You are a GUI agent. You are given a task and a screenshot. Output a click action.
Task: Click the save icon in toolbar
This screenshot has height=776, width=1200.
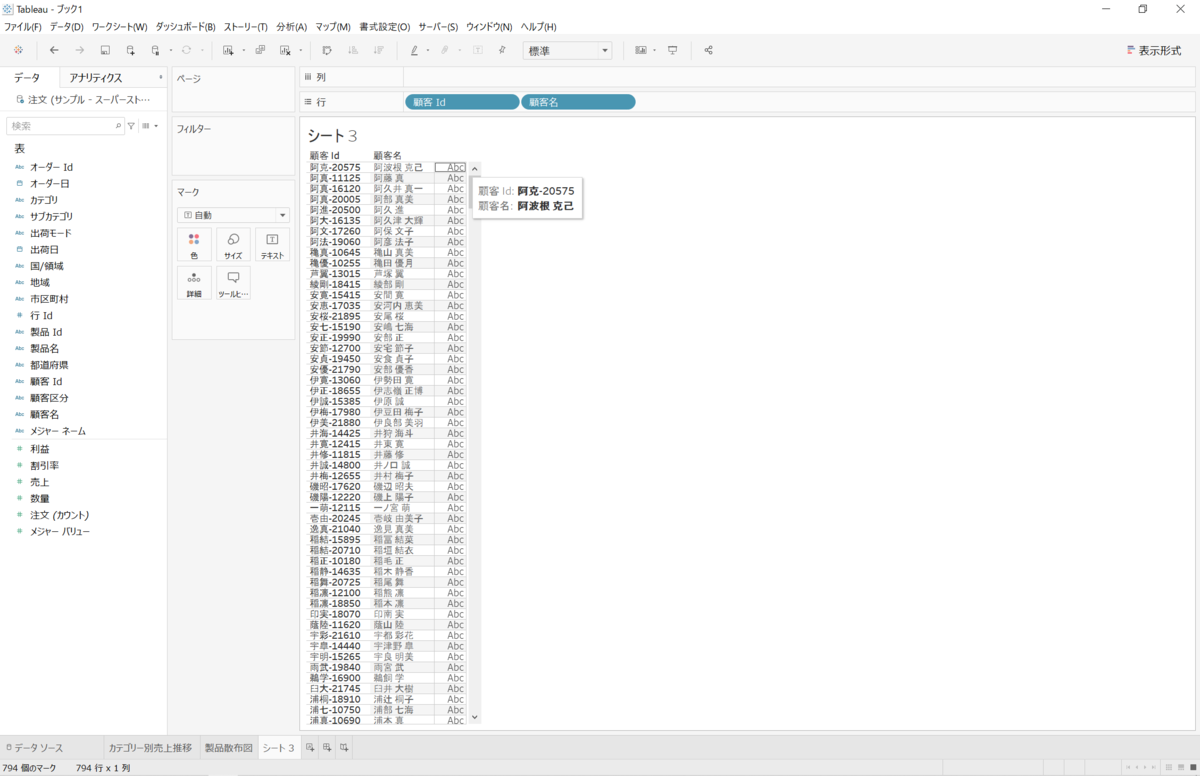(105, 50)
